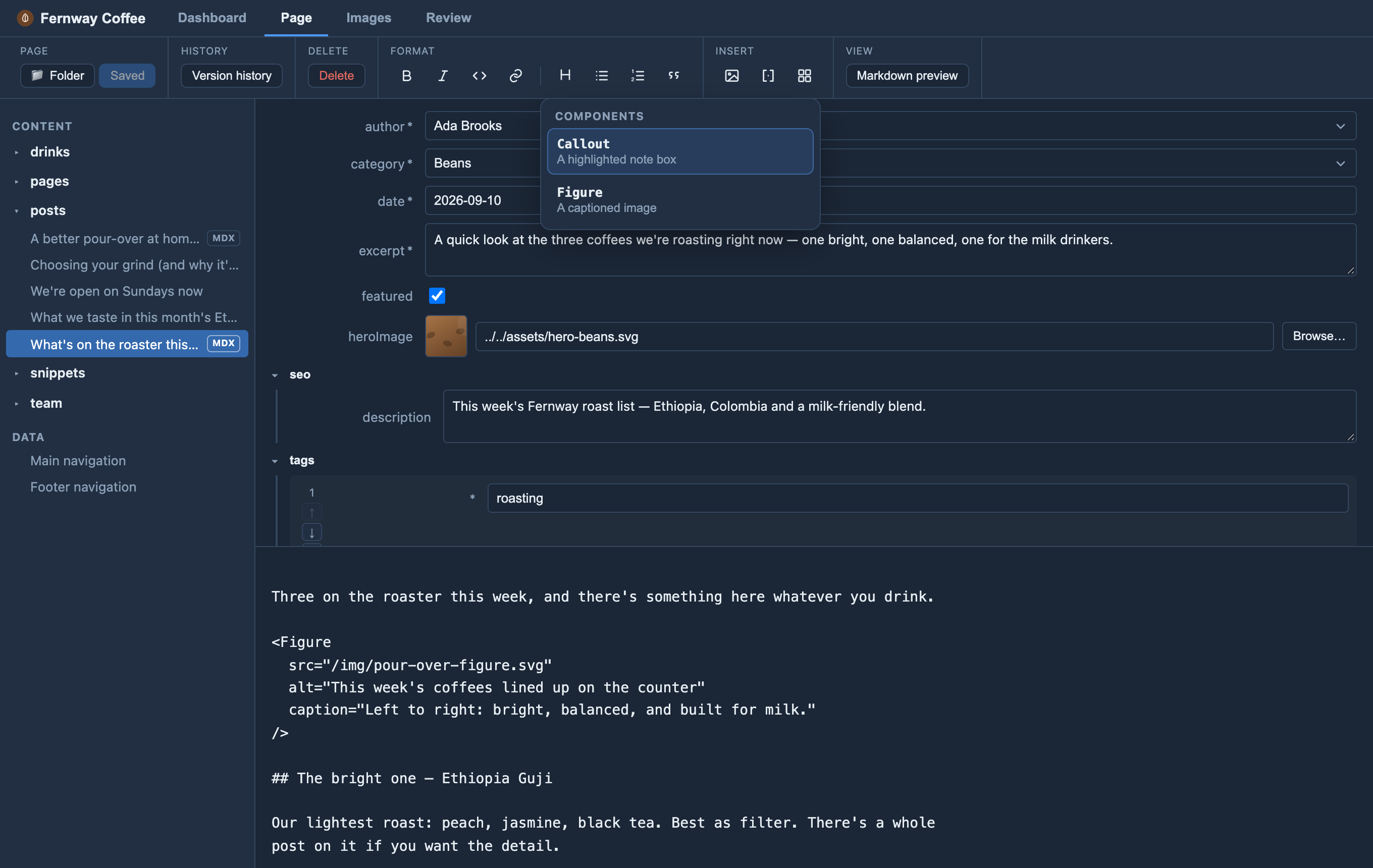Create a numbered list
This screenshot has width=1373, height=868.
point(638,75)
